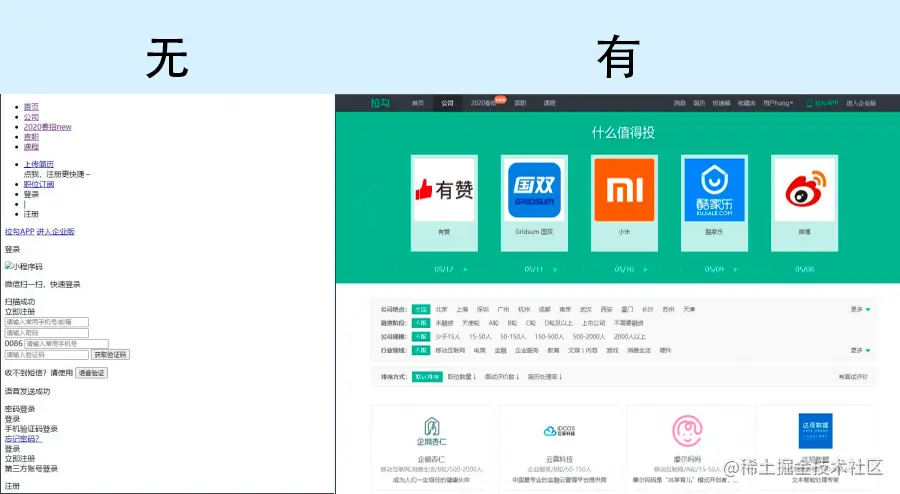The height and width of the screenshot is (494, 900).
Task: Click the play arrow beside 05/10
Action: pos(645,269)
